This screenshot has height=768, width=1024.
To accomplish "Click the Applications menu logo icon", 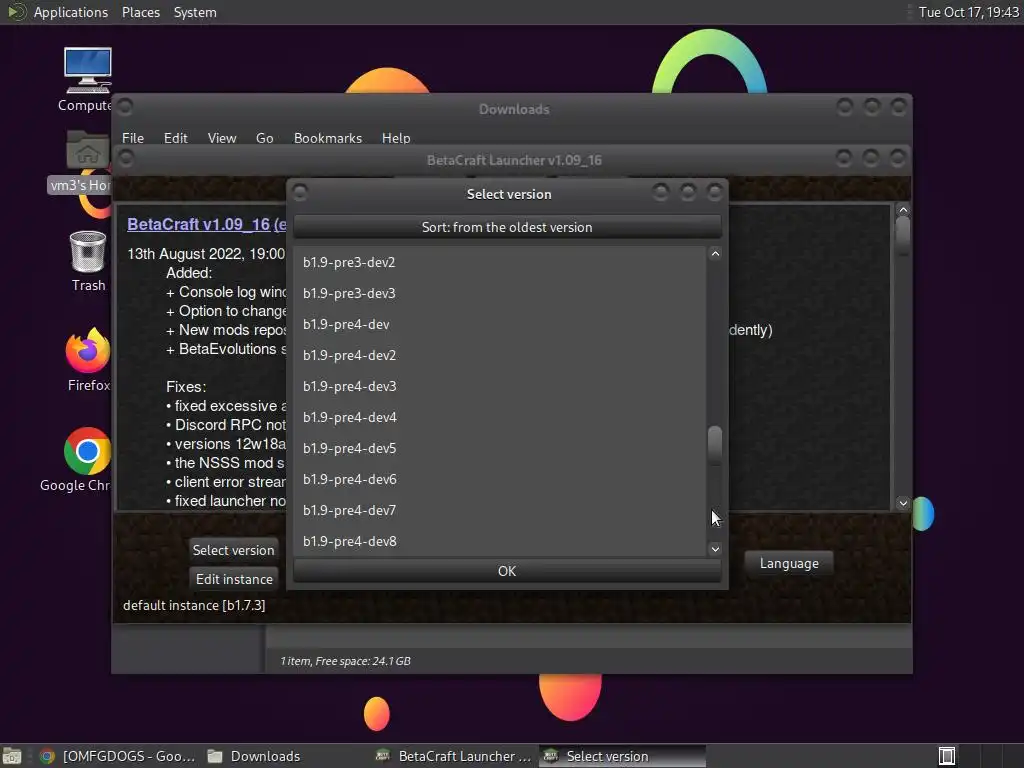I will (x=16, y=12).
